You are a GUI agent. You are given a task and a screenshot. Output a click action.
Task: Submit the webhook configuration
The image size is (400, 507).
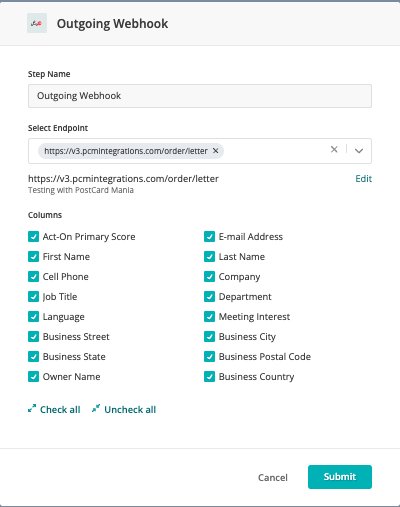[x=340, y=477]
